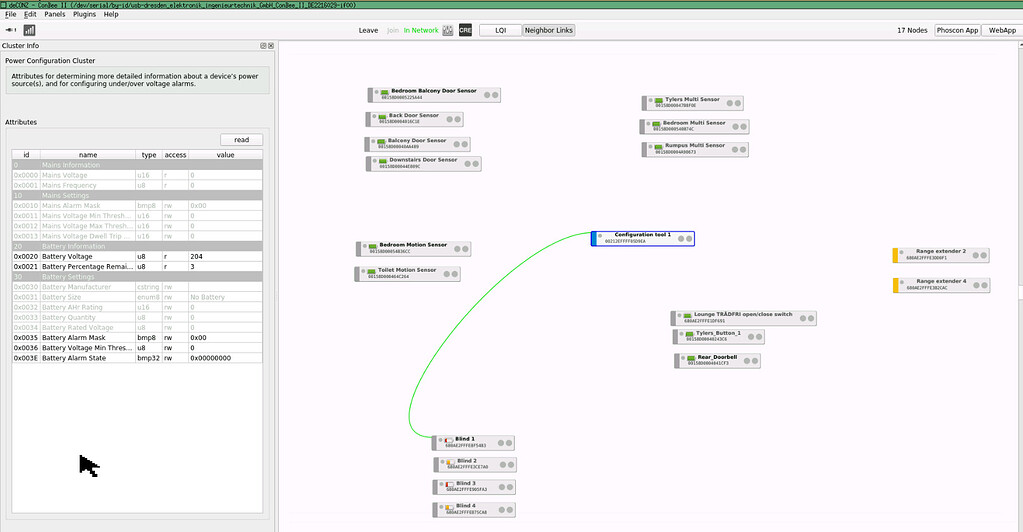
Task: Select the Bedroom Motion Sensor node
Action: pyautogui.click(x=413, y=248)
